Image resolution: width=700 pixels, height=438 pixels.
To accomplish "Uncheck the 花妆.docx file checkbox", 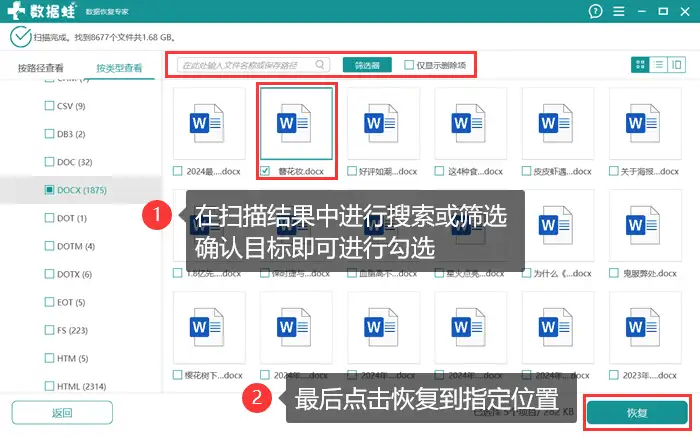I will point(265,171).
